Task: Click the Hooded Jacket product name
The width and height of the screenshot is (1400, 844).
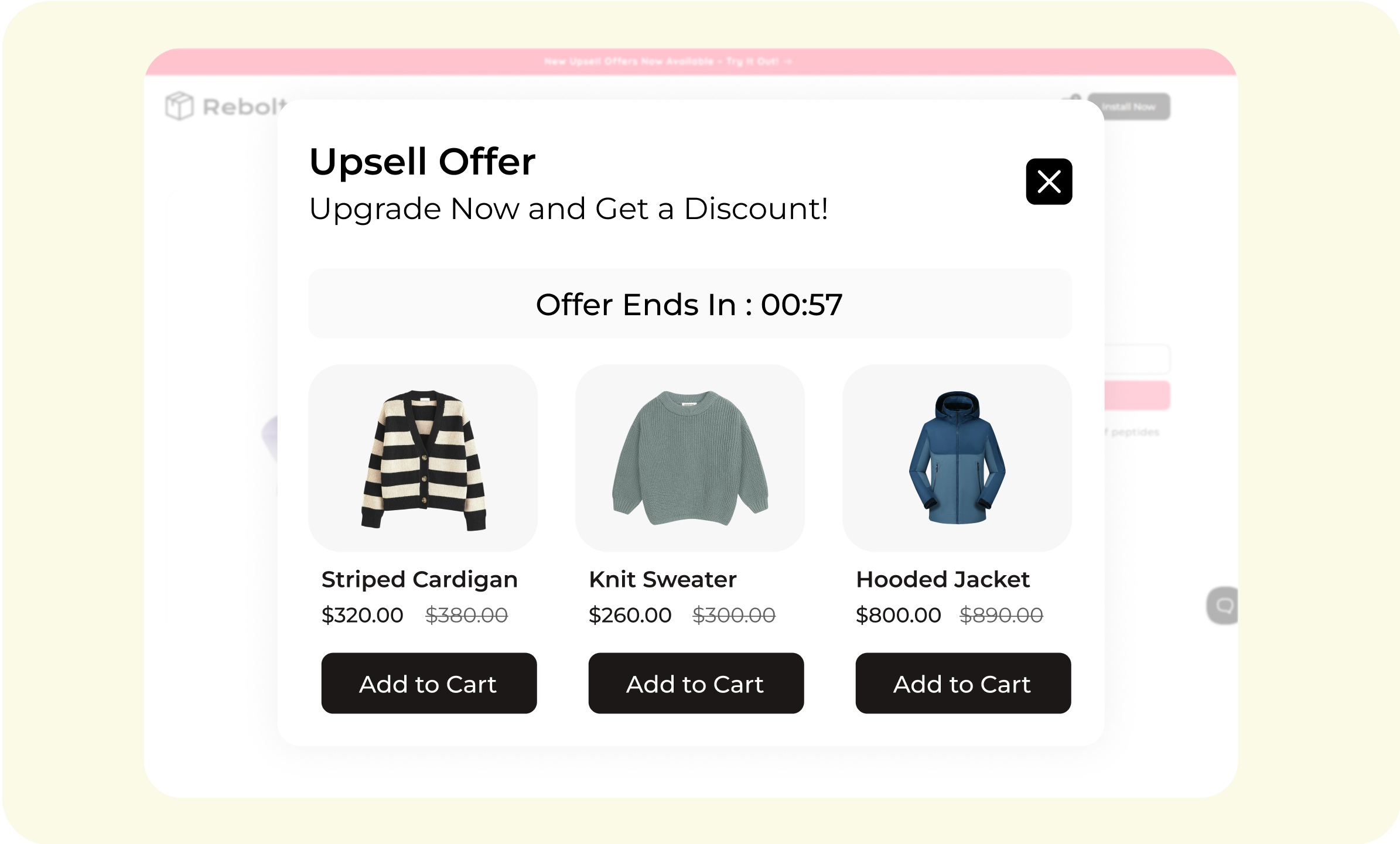Action: (x=943, y=579)
